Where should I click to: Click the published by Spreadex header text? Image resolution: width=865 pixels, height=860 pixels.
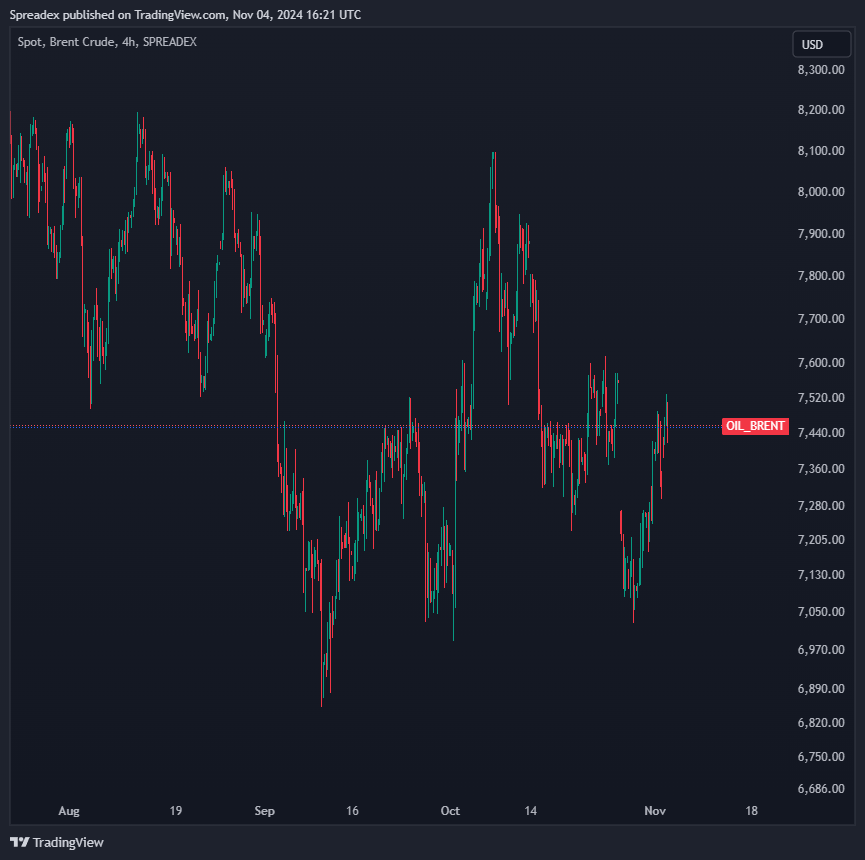[x=185, y=15]
